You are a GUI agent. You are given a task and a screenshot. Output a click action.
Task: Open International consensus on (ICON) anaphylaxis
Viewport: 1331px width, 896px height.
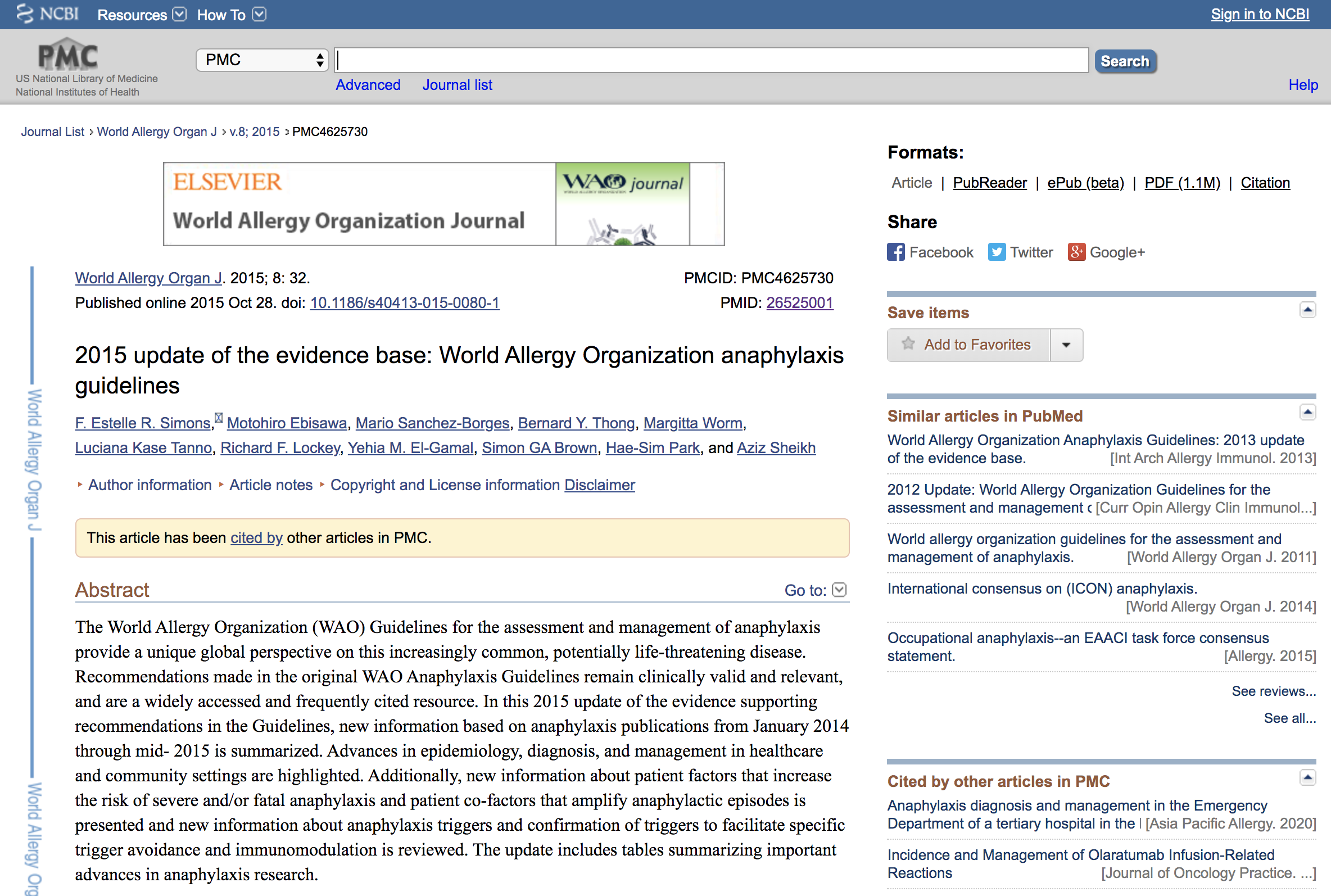coord(1042,589)
